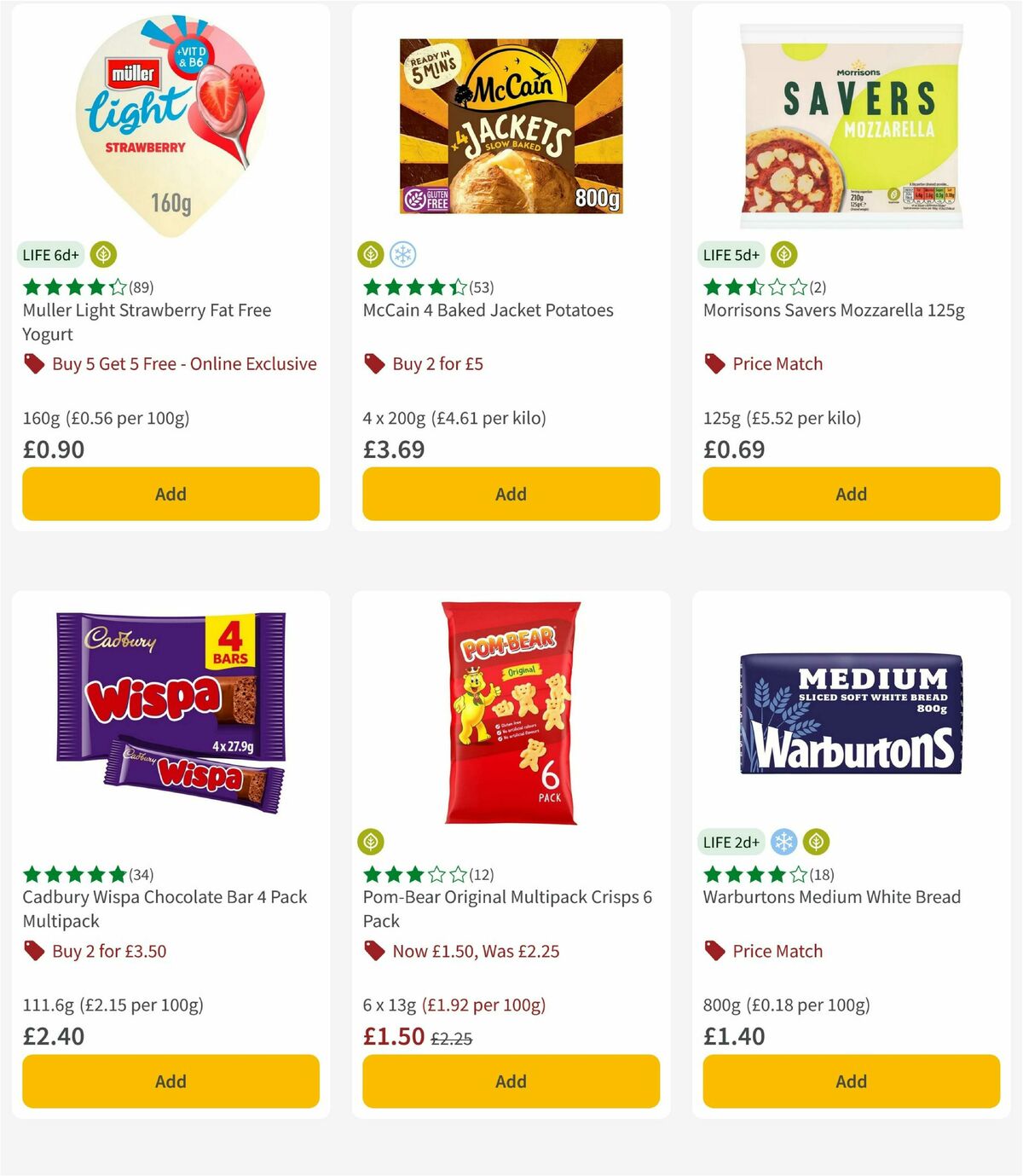Open McCain 4 Baked Jacket Potatoes product page

[x=487, y=310]
